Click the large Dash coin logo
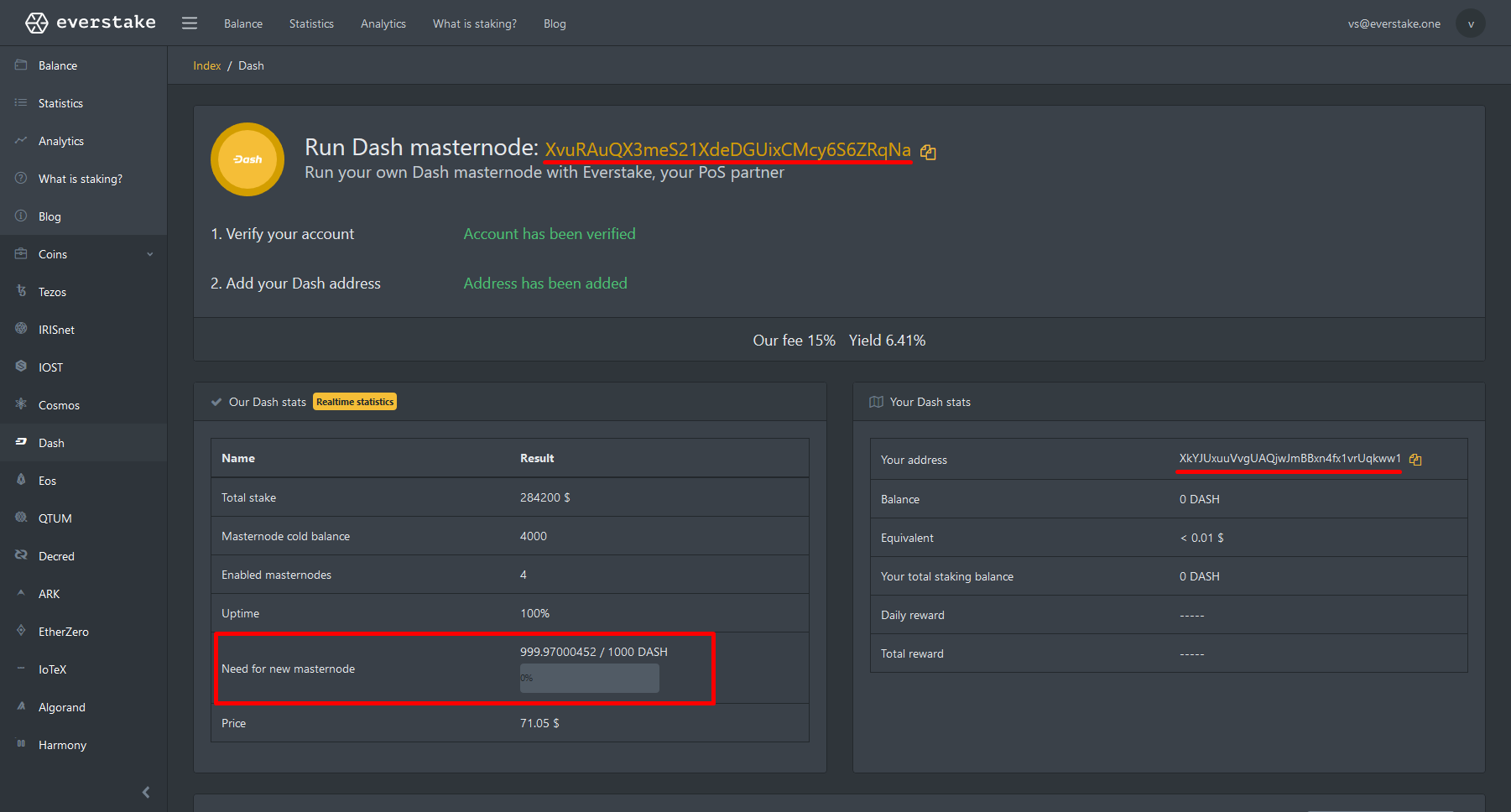 tap(247, 159)
